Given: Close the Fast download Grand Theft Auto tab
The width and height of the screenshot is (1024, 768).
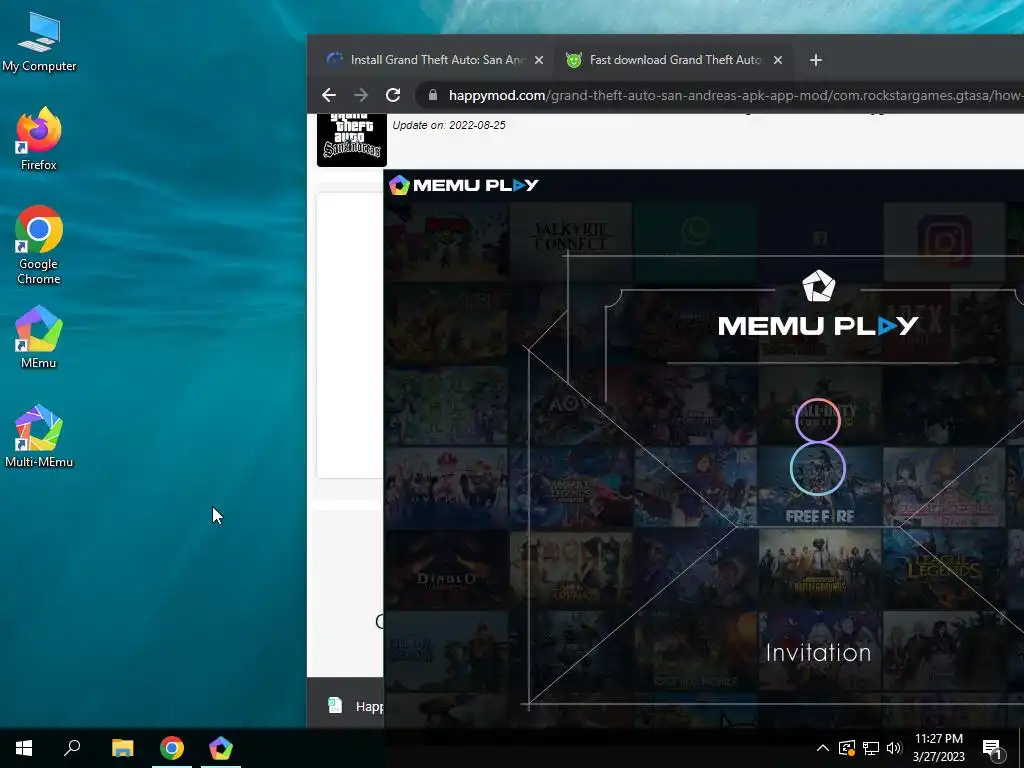Looking at the screenshot, I should [x=778, y=60].
